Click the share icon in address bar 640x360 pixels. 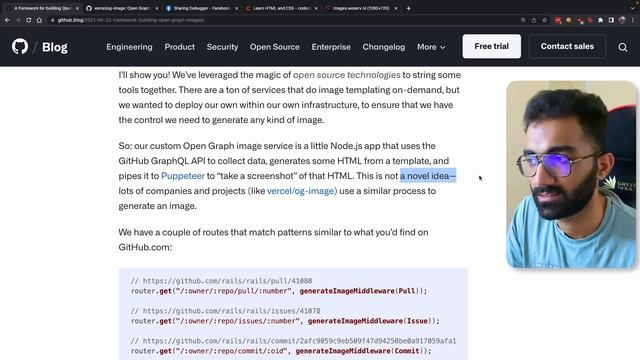click(534, 20)
